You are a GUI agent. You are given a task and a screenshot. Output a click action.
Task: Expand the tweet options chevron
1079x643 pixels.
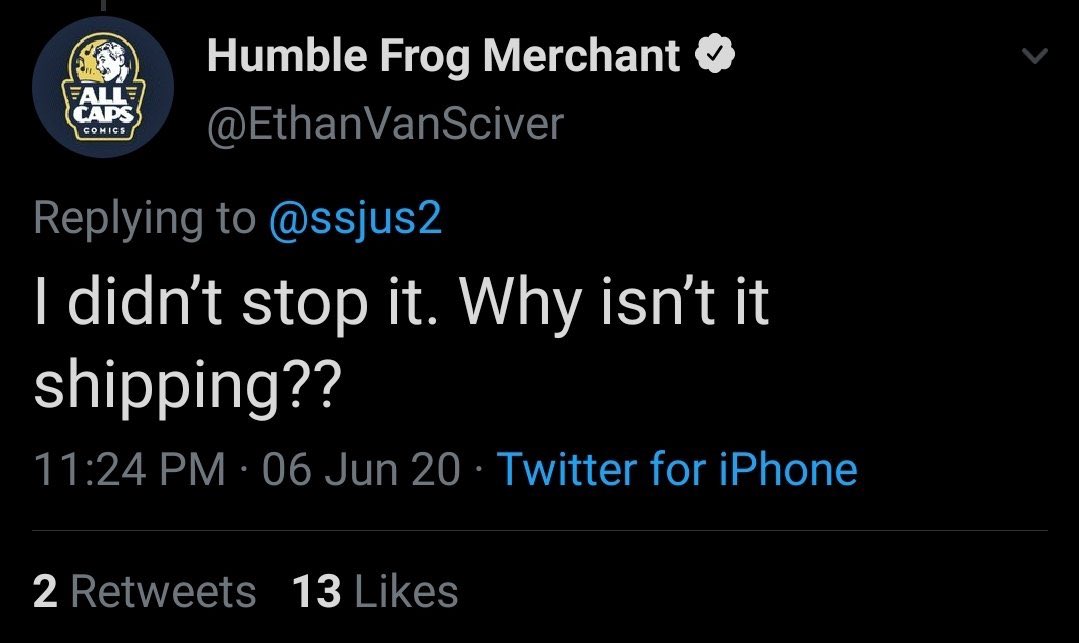tap(1034, 55)
